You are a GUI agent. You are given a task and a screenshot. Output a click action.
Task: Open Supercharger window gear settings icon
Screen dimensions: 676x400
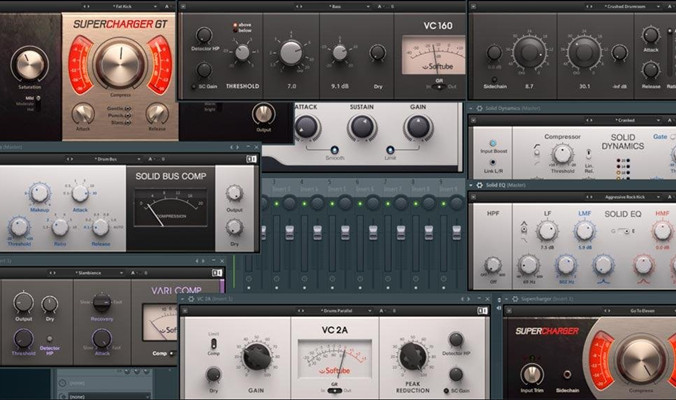point(515,299)
